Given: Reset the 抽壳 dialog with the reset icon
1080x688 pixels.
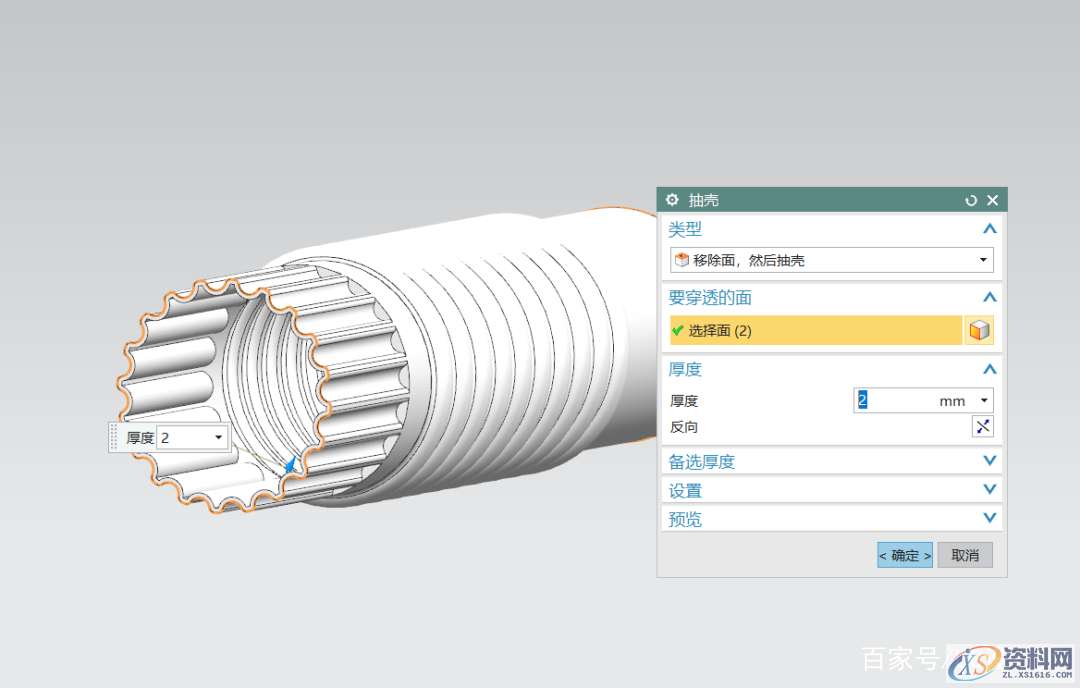Looking at the screenshot, I should coord(971,201).
